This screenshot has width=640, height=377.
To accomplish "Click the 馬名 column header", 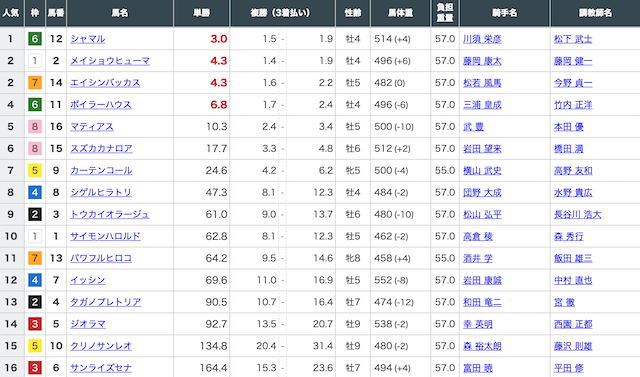I will [x=120, y=13].
